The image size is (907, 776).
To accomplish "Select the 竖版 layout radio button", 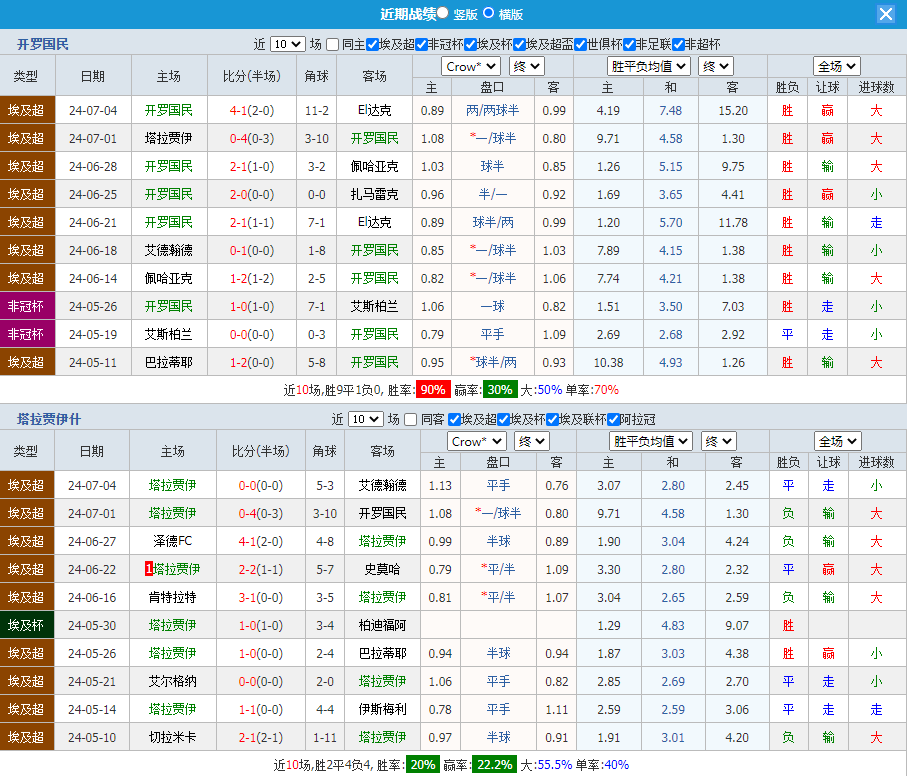I will [443, 13].
